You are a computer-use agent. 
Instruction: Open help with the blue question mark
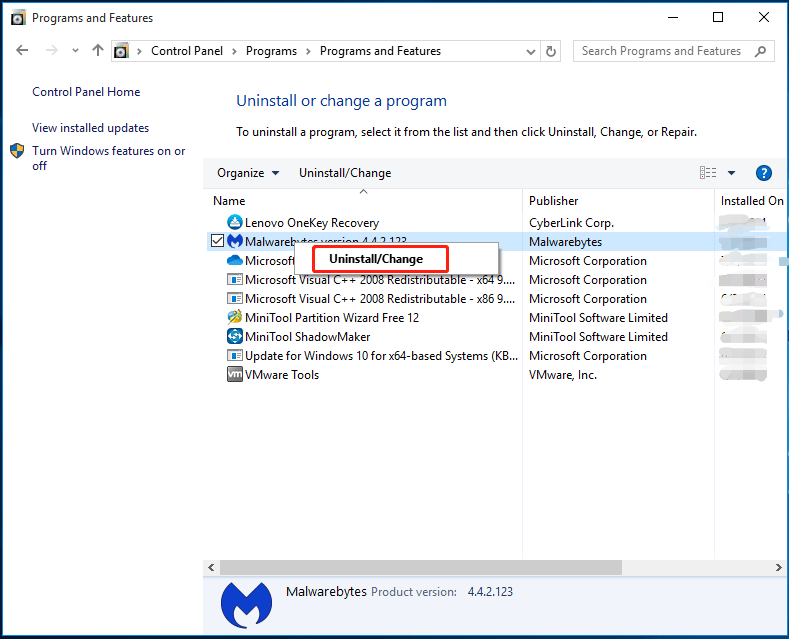(763, 173)
